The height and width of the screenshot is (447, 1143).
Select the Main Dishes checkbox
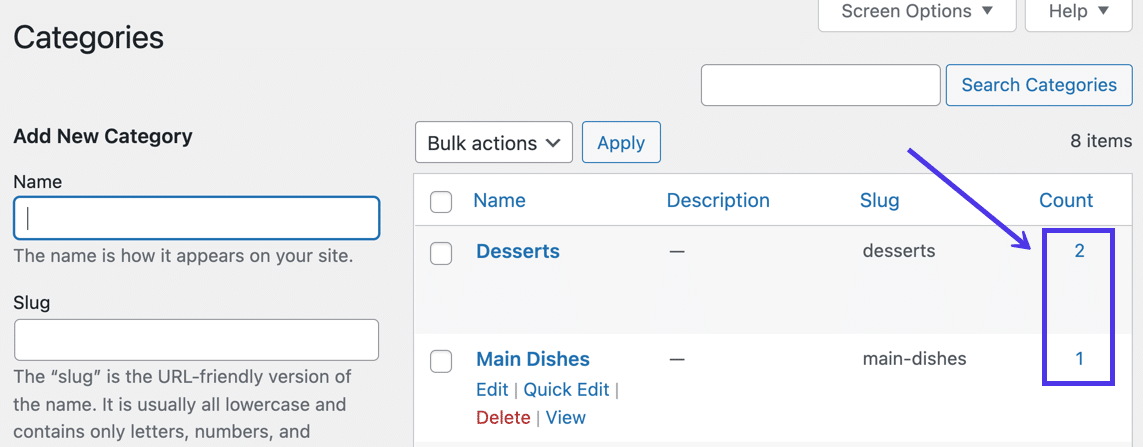click(441, 361)
